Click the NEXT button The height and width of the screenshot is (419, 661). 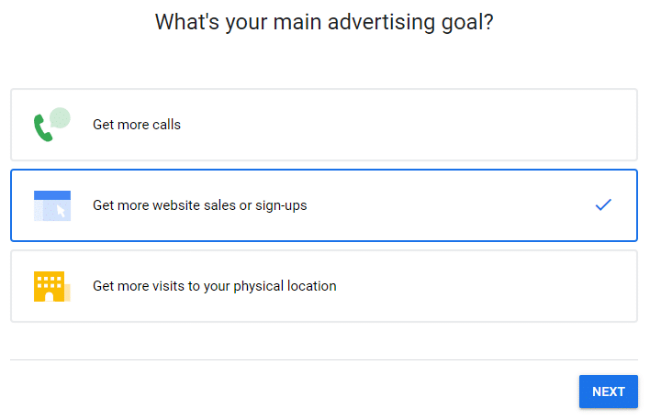(608, 392)
